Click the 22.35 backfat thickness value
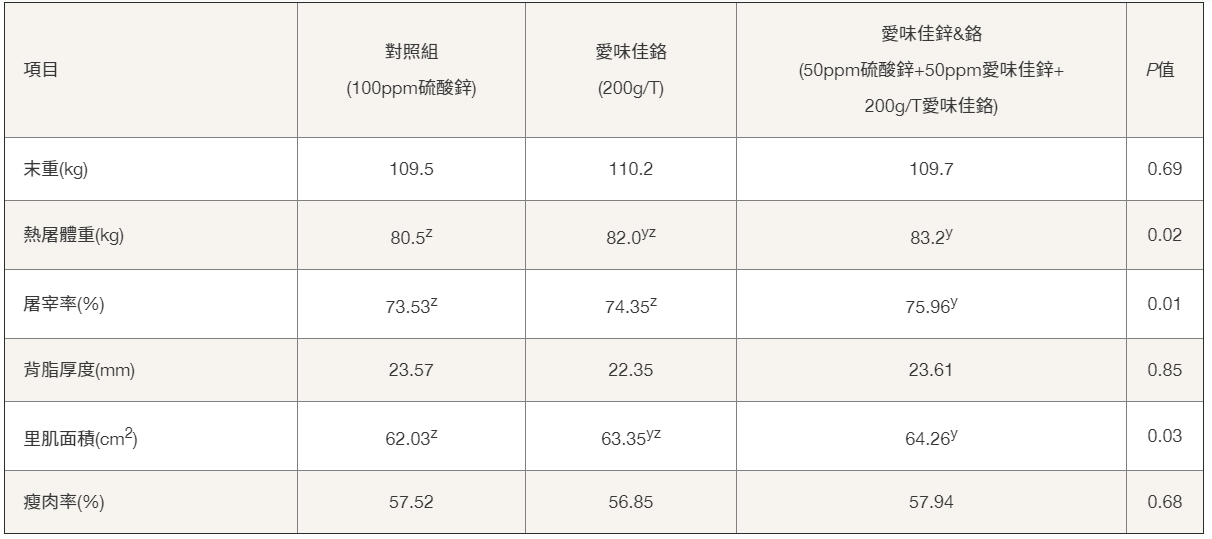The height and width of the screenshot is (539, 1212). [631, 370]
